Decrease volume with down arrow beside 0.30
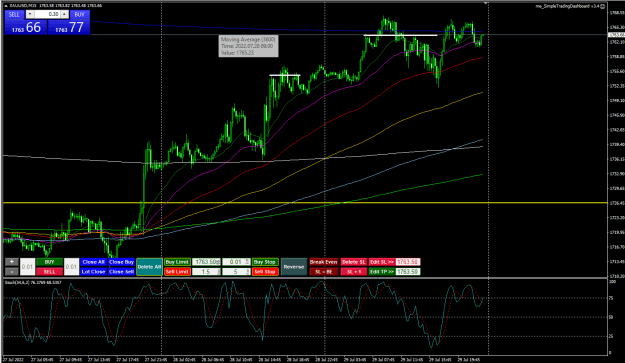 tap(30, 14)
